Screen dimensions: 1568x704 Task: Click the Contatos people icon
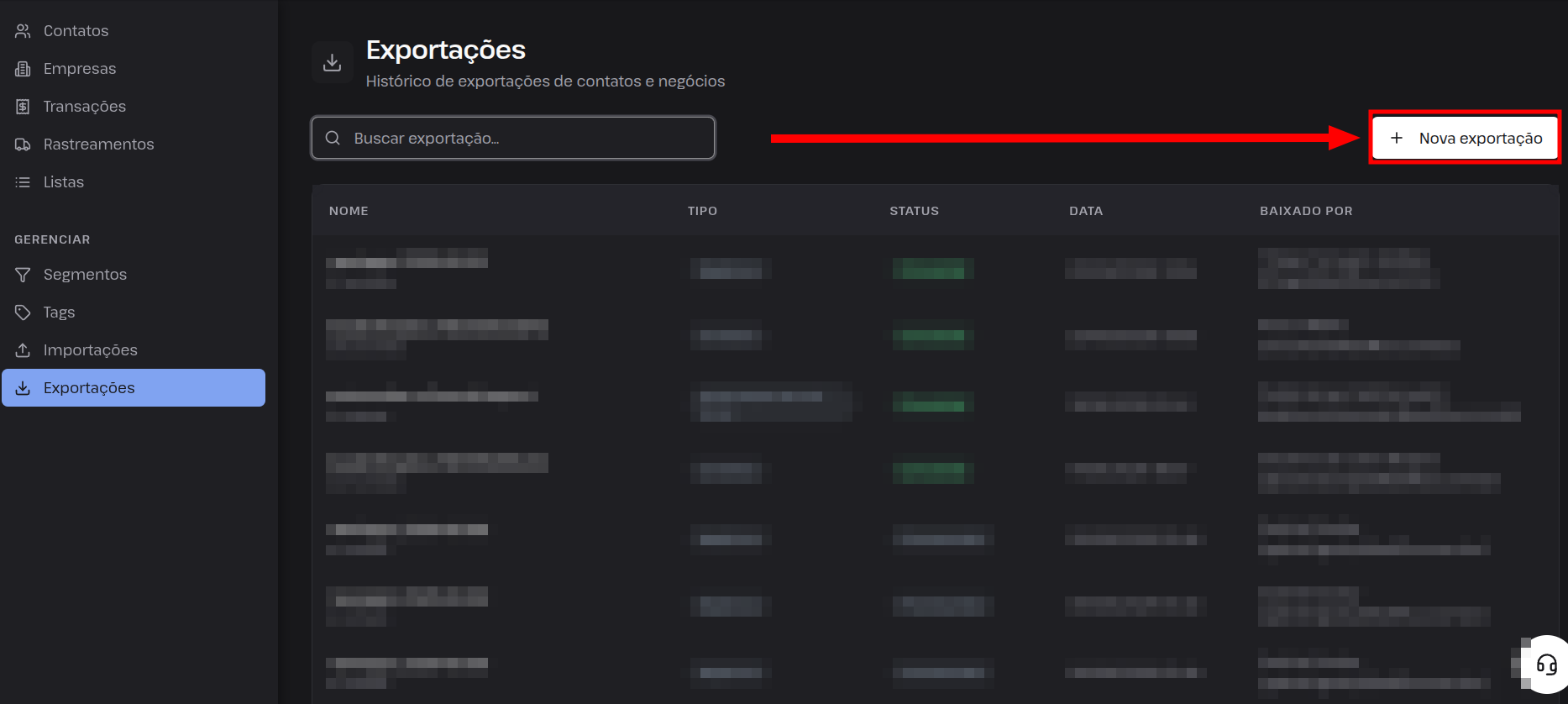point(23,31)
